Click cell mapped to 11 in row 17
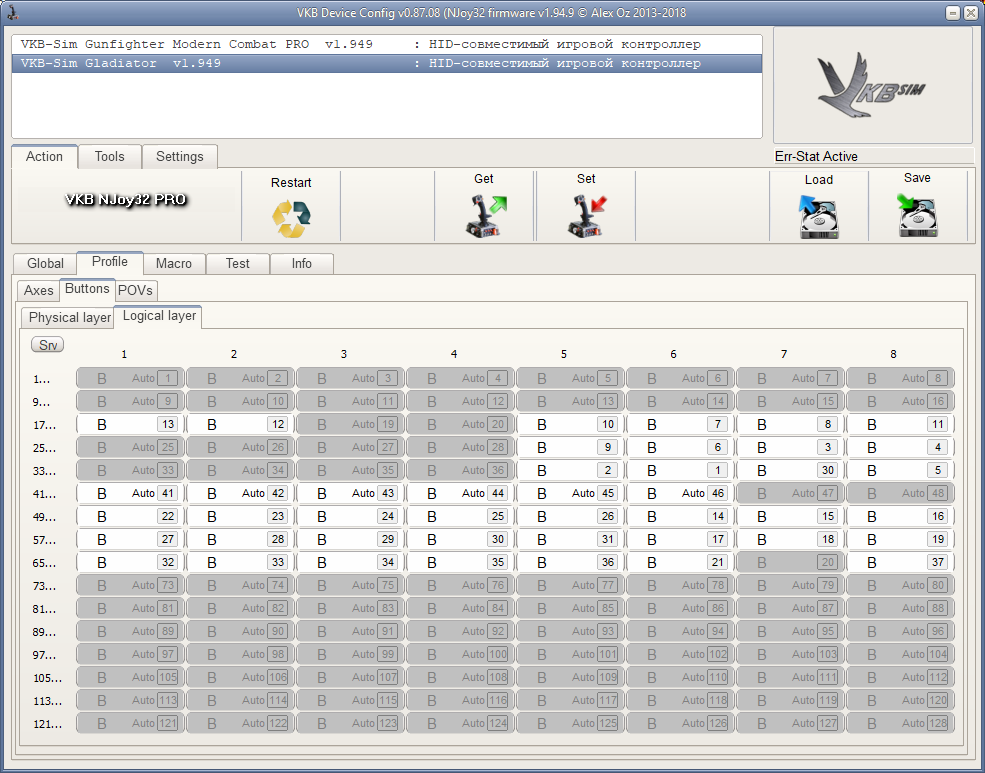This screenshot has width=985, height=773. click(x=901, y=424)
